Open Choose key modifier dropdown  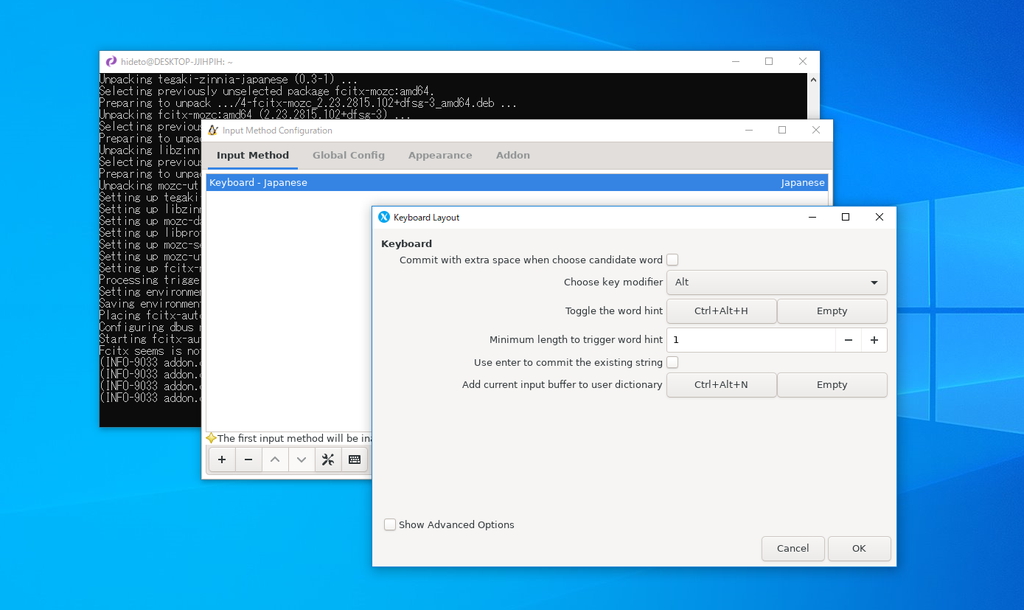776,282
